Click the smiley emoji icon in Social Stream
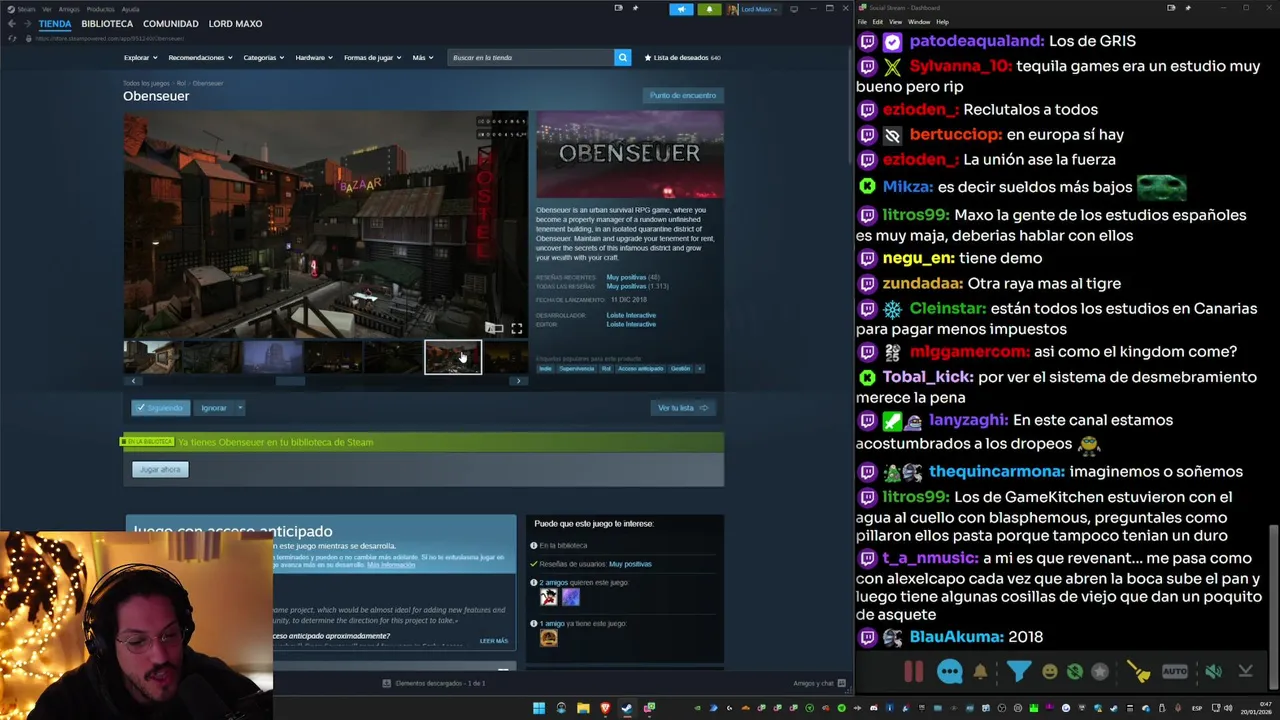1280x720 pixels. pyautogui.click(x=1049, y=672)
